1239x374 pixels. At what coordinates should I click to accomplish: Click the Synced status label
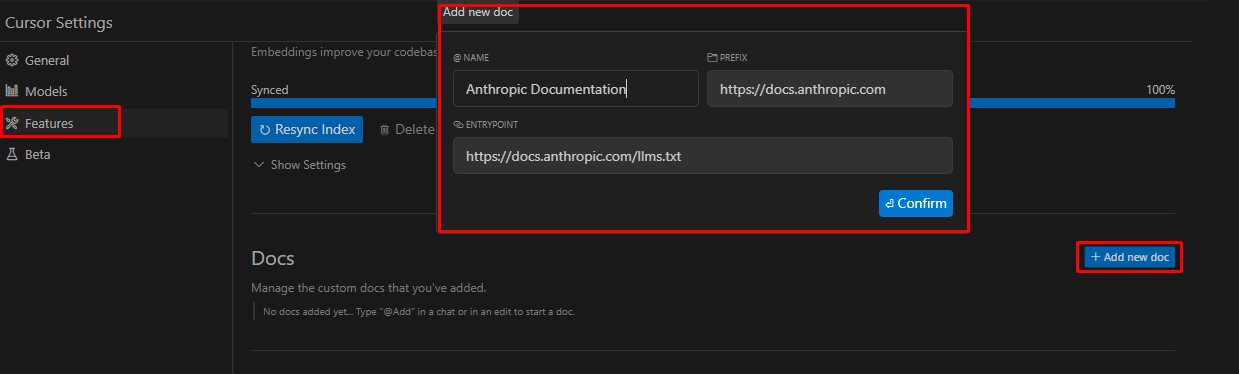(269, 89)
